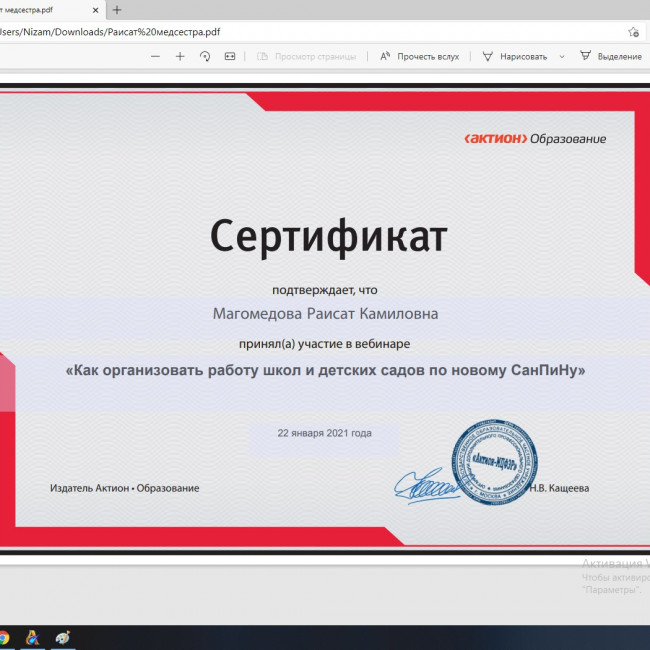Select the Нарисовать draw tool
The image size is (650, 650).
tap(515, 56)
